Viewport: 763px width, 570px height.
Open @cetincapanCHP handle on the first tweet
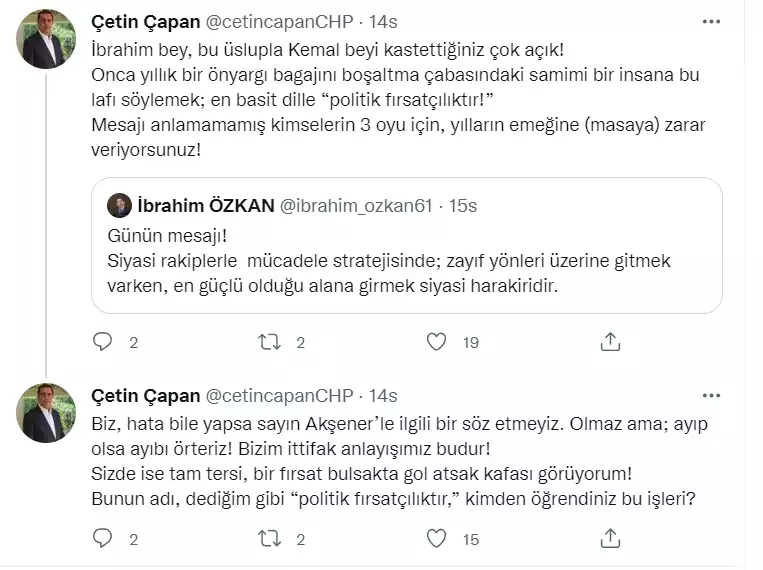coord(287,24)
